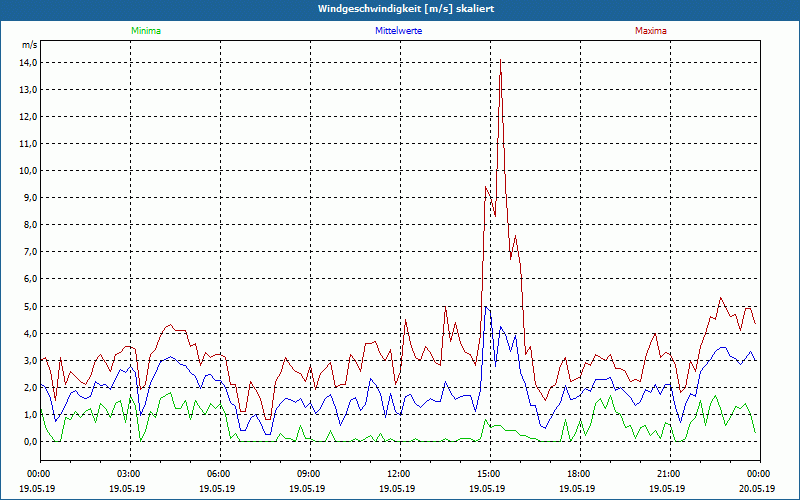Click the 12:00 time label
Screen dimensions: 800x500
coord(400,474)
